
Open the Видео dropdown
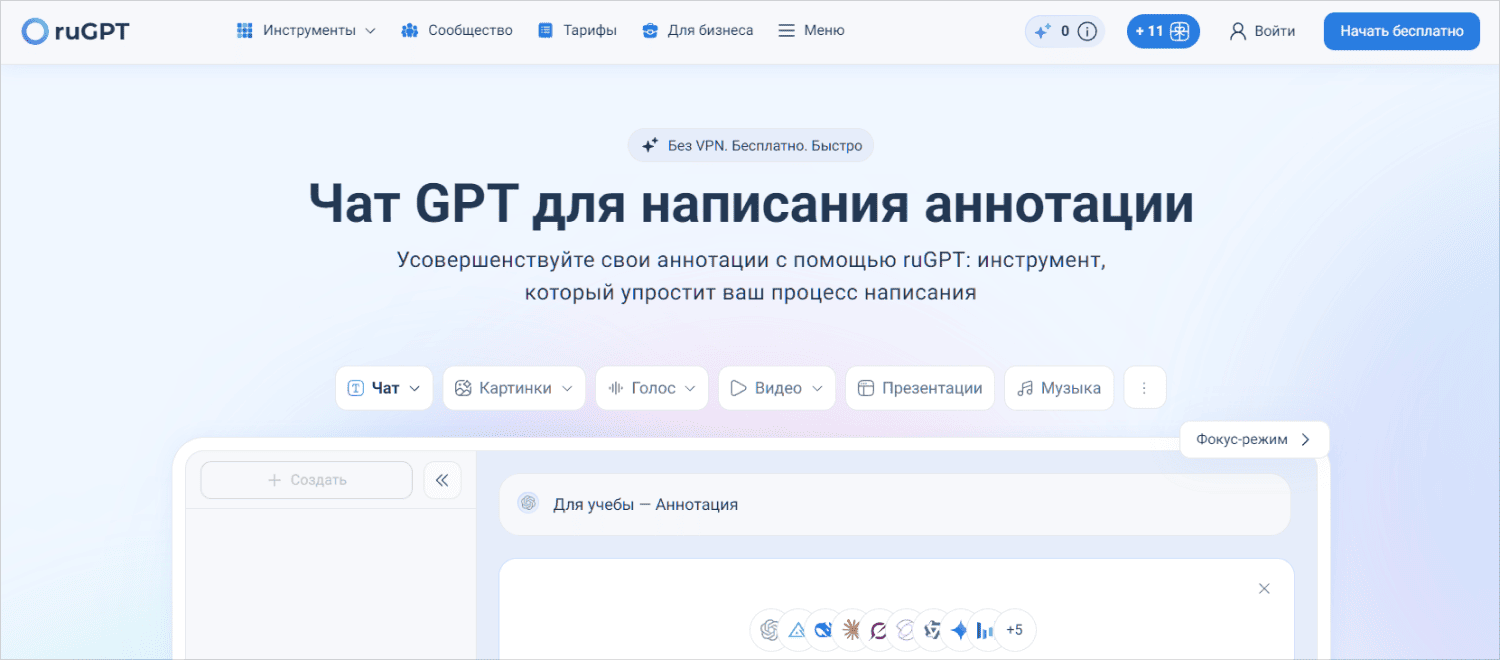[776, 388]
